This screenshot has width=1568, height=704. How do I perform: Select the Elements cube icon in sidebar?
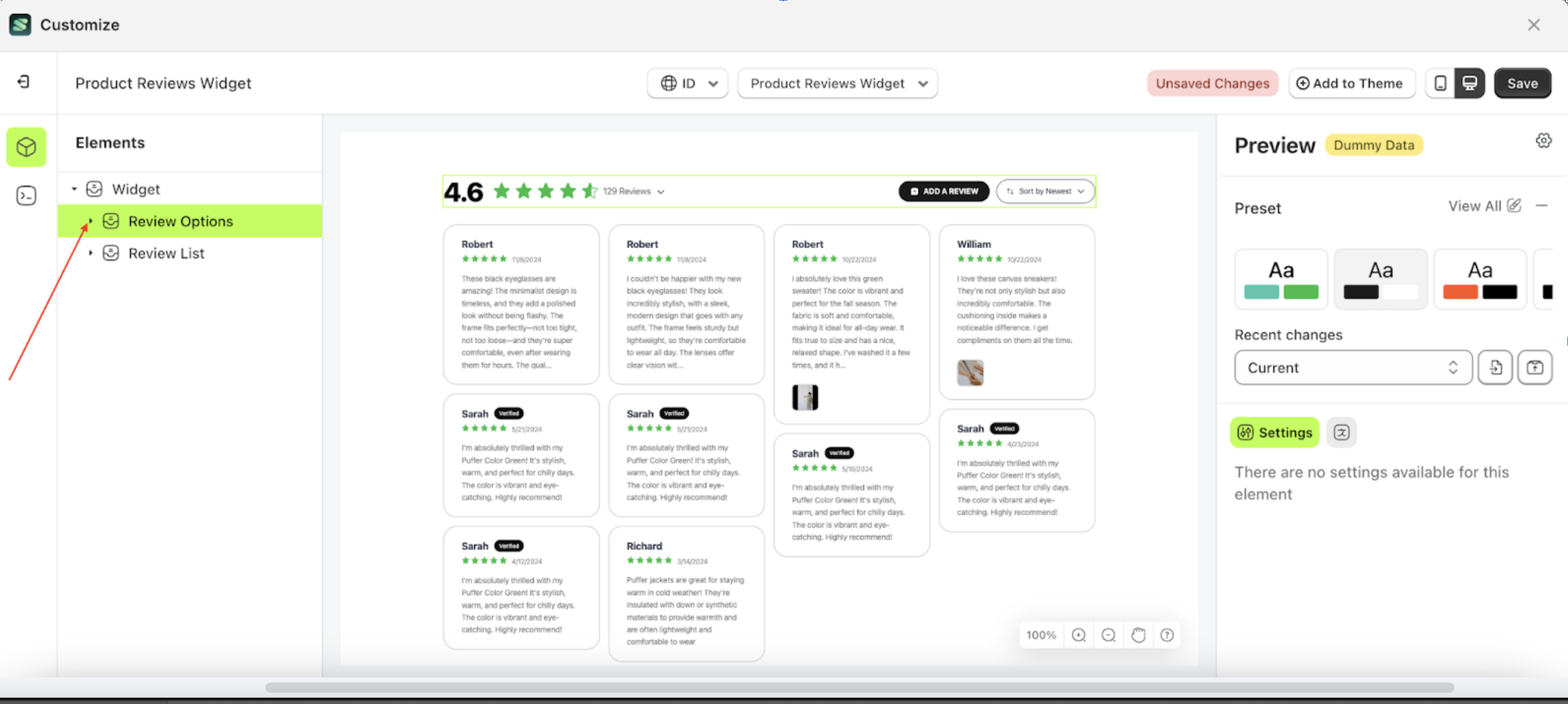[x=26, y=147]
